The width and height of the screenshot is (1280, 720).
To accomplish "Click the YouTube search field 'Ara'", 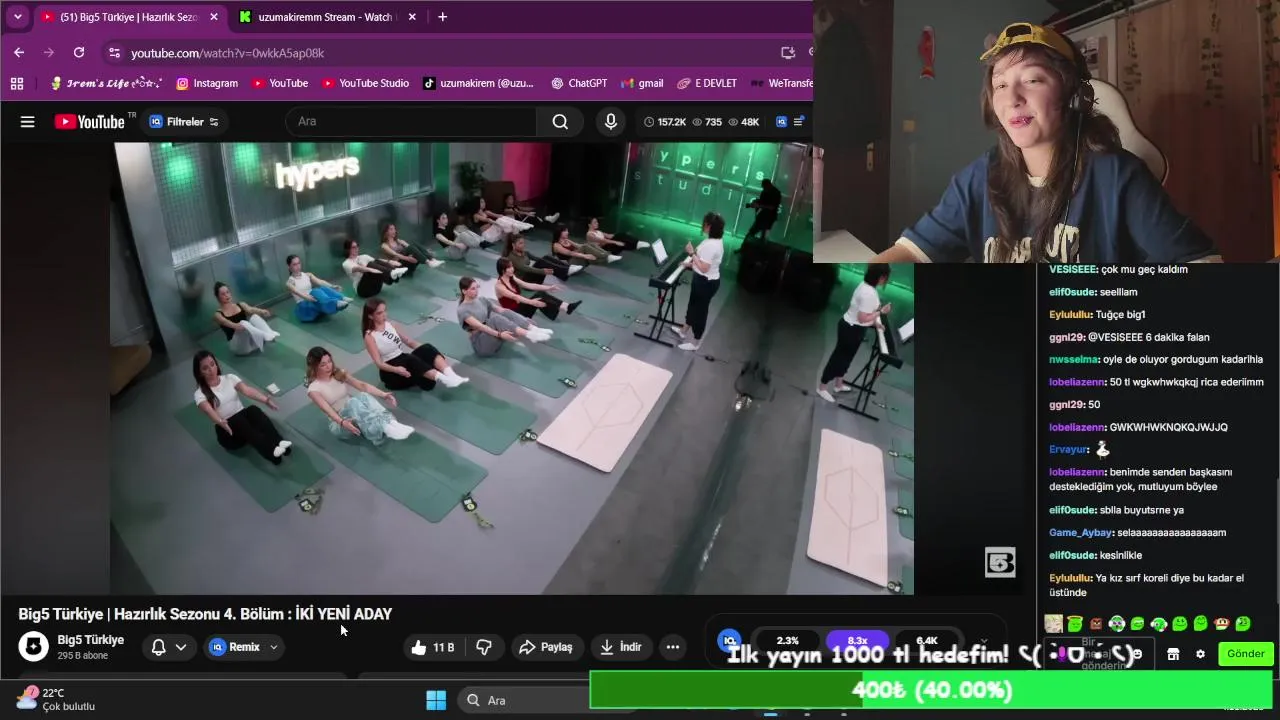I will coord(412,122).
